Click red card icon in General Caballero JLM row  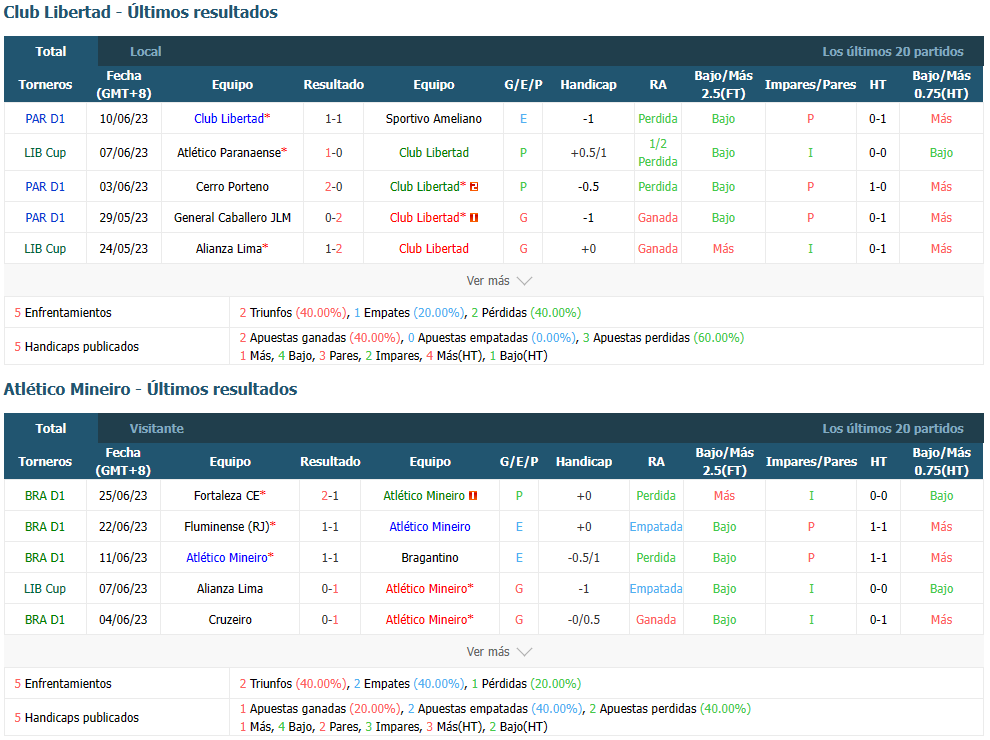(x=474, y=218)
